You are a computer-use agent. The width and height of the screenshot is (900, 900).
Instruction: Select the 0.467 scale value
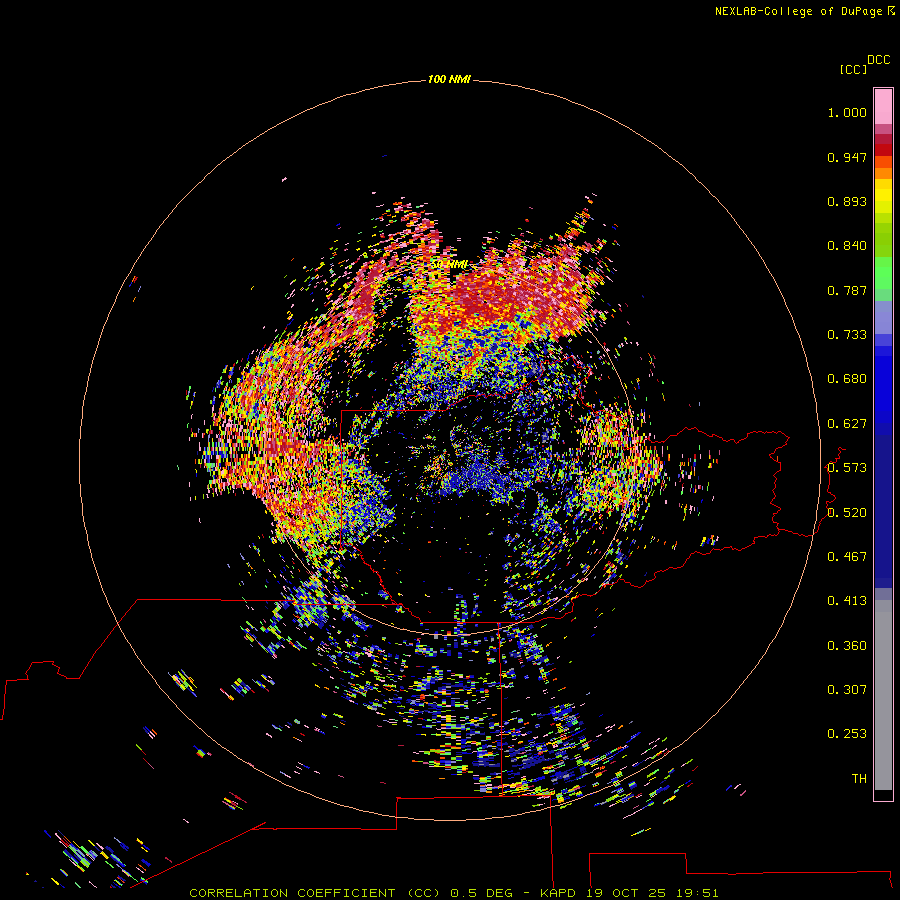tap(847, 557)
